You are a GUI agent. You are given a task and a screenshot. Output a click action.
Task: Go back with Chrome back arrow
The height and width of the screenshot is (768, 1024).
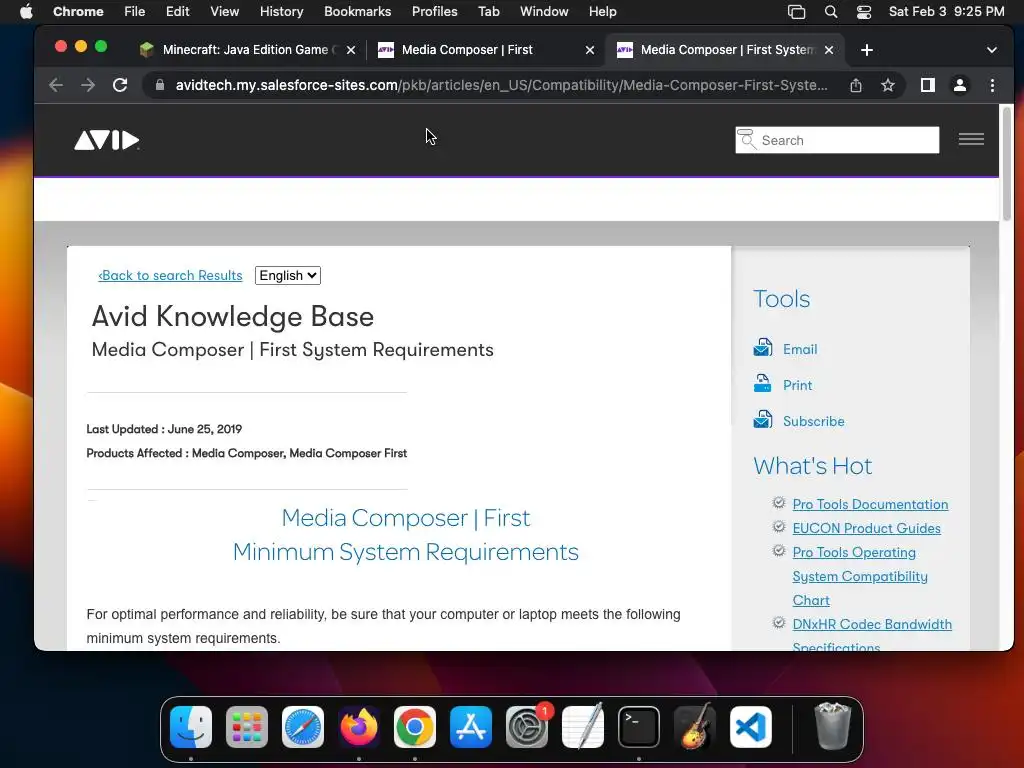pyautogui.click(x=56, y=85)
